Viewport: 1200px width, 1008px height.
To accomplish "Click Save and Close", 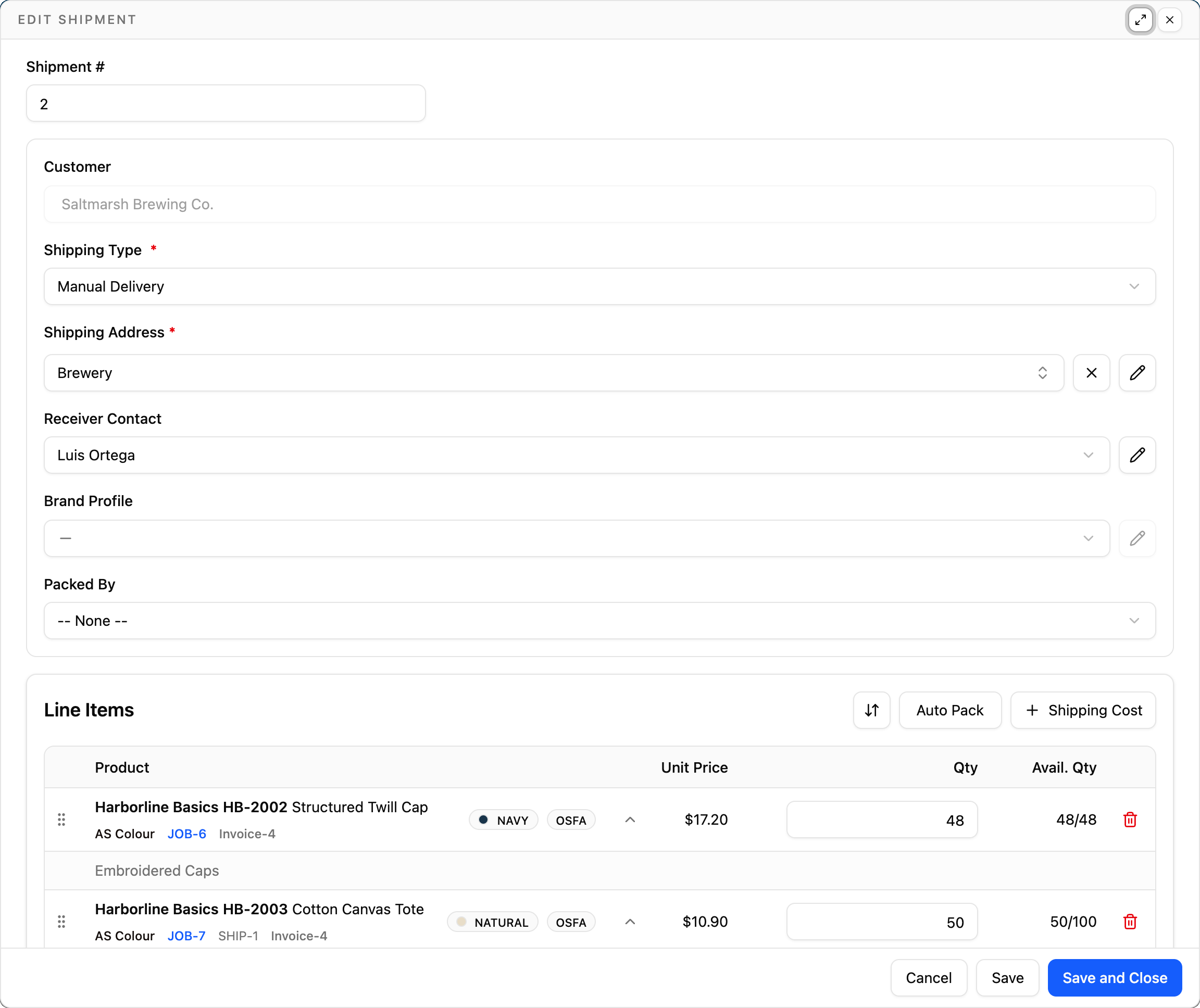I will tap(1114, 977).
